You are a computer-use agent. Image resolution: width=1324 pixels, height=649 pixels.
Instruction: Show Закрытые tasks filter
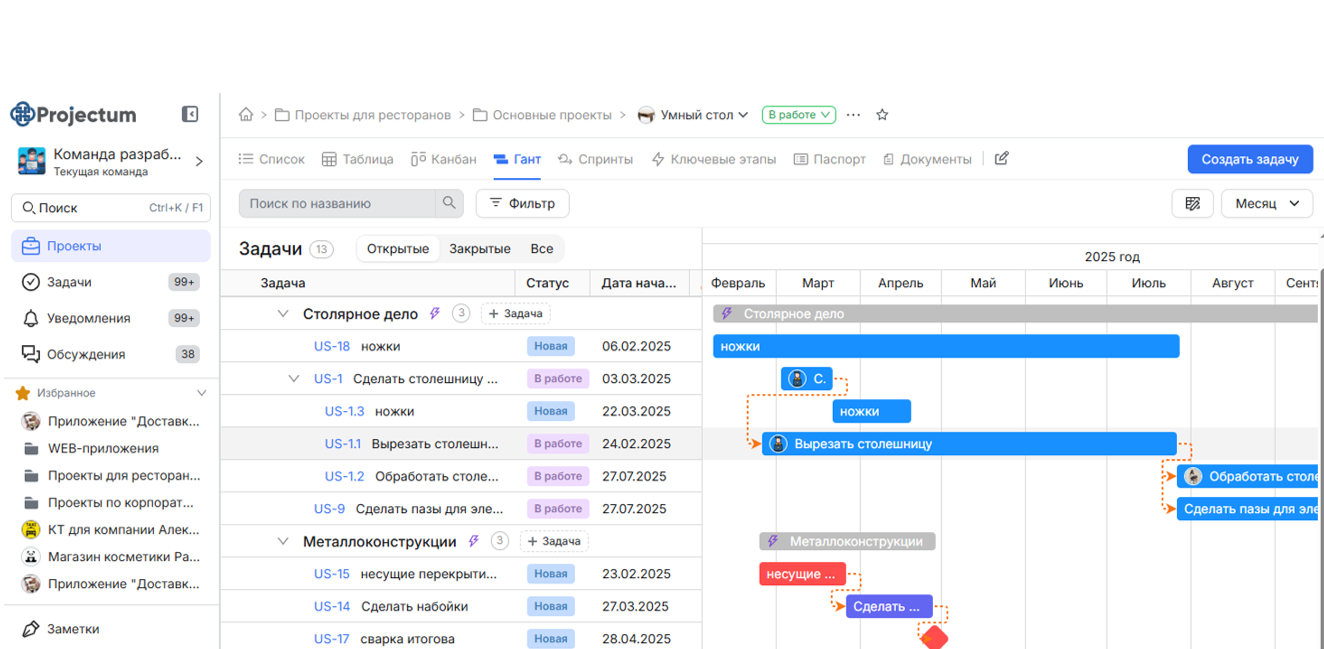coord(480,249)
